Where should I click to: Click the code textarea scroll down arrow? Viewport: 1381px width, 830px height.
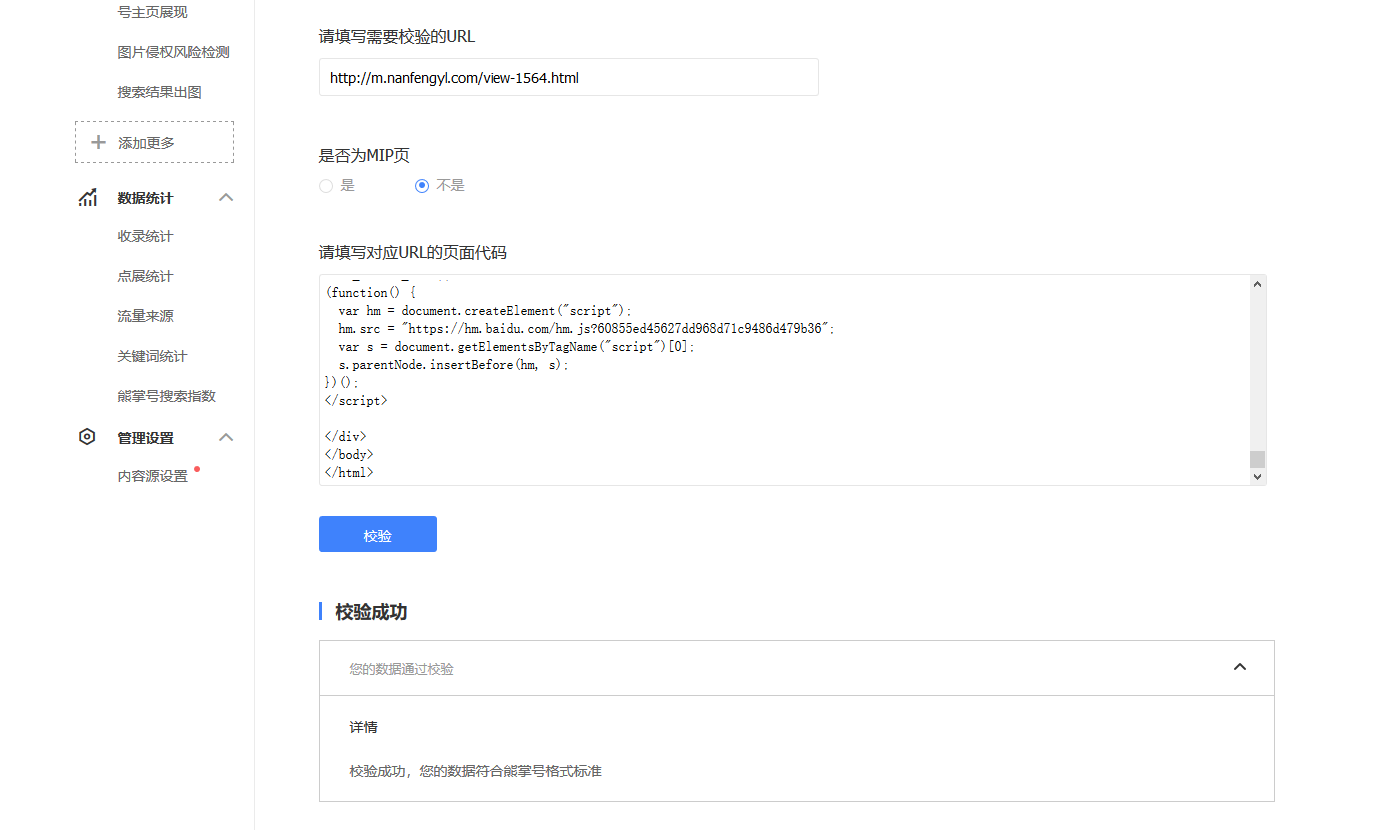[x=1258, y=477]
